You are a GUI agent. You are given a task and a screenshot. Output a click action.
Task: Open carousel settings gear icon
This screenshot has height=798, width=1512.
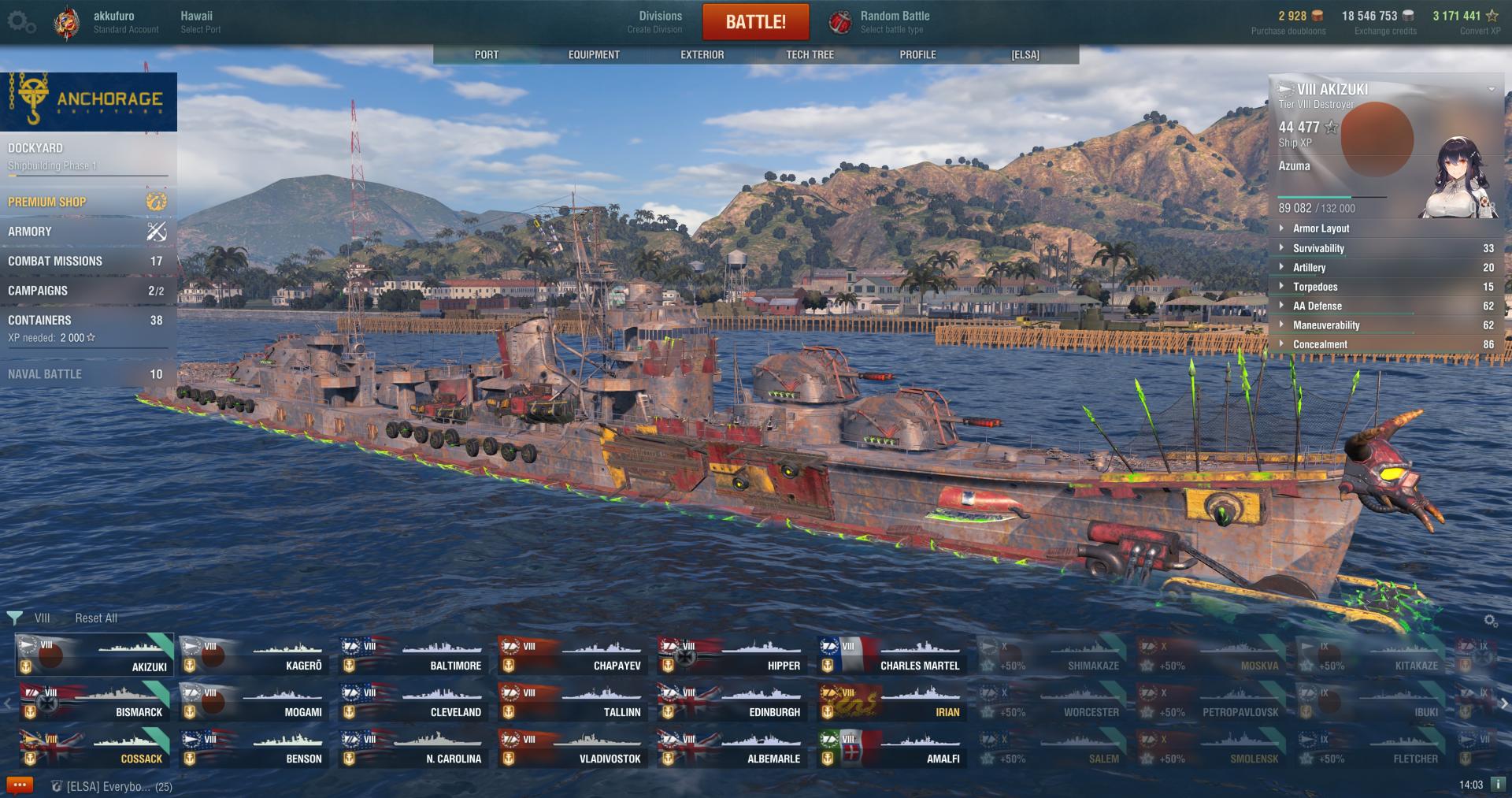click(x=1491, y=621)
